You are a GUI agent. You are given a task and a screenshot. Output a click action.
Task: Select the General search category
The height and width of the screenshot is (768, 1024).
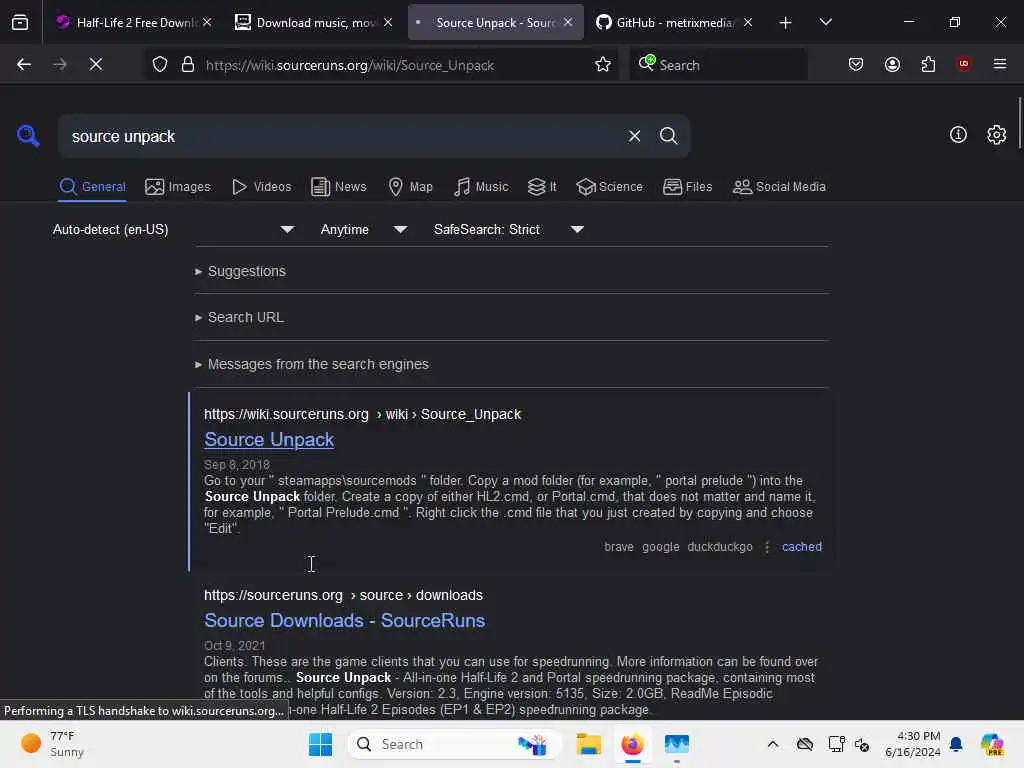[92, 187]
